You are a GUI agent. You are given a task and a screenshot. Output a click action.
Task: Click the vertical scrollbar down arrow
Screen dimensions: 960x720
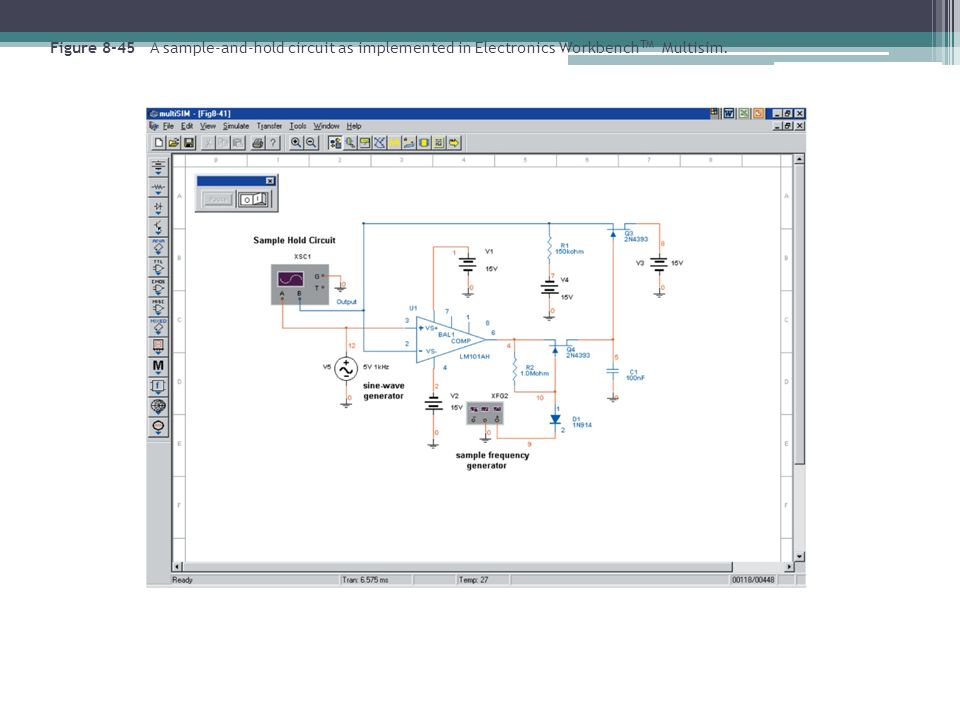[x=799, y=557]
